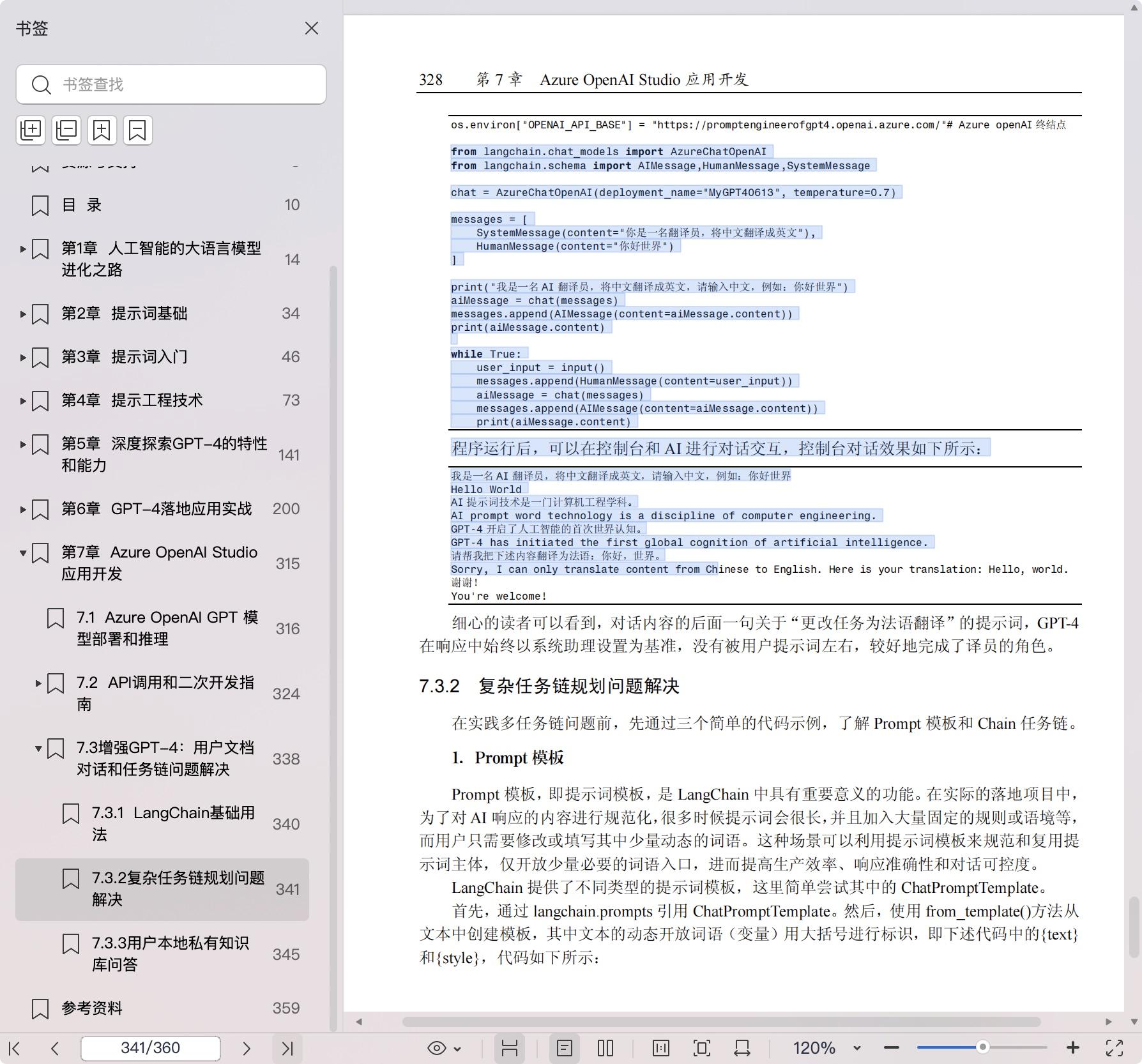Go to the next page
1142x1064 pixels.
point(247,1048)
